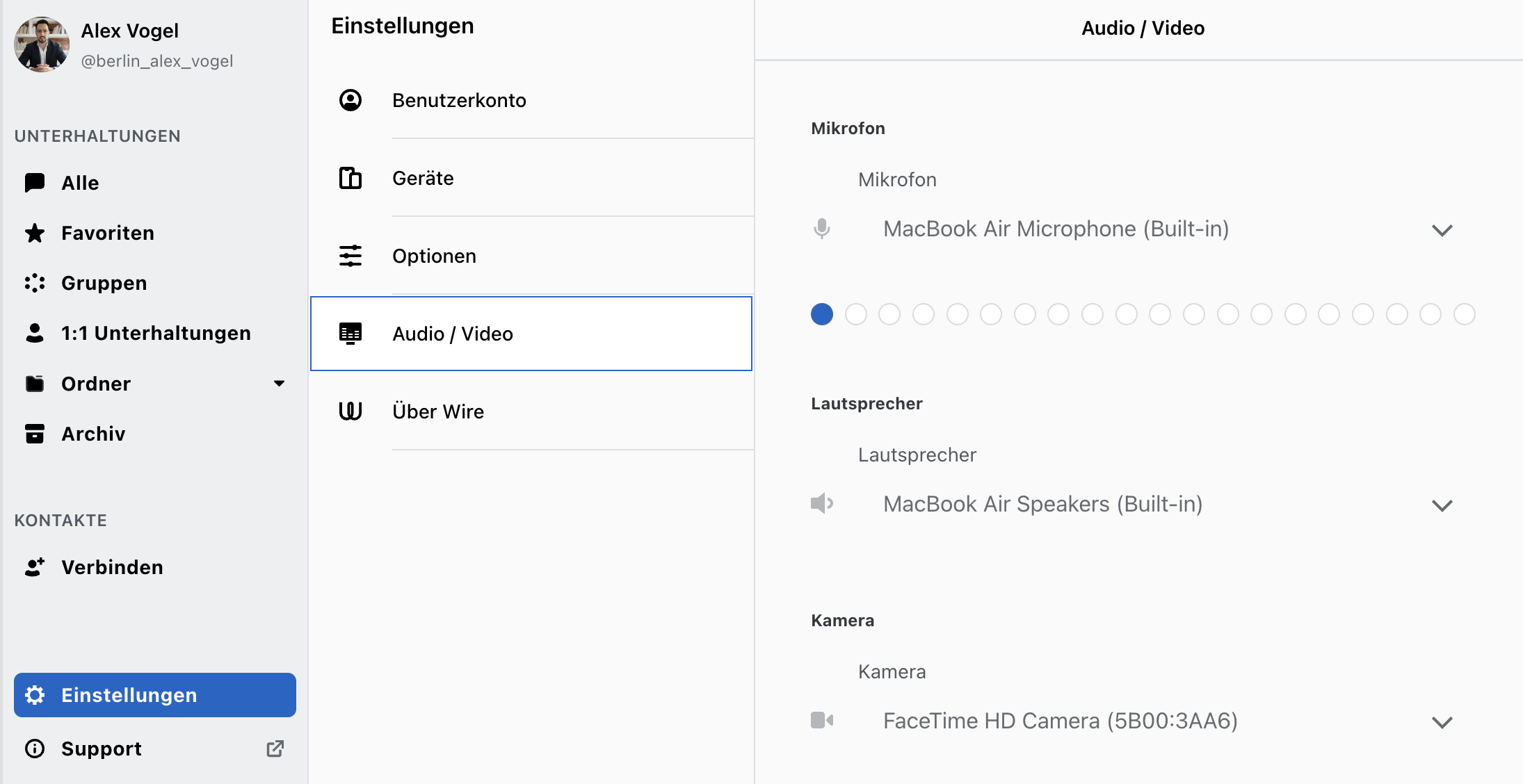Screen dimensions: 1523x784
Task: Open the Geräte settings section
Action: pos(531,178)
